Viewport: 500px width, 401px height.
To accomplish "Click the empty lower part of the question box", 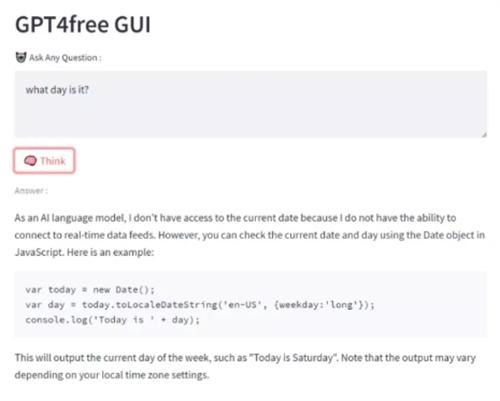I will [251, 118].
